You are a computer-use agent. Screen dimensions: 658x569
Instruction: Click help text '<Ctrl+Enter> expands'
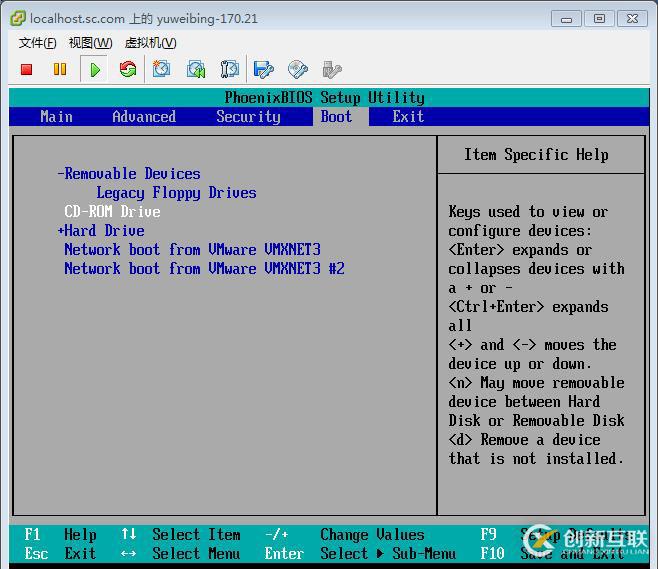click(x=528, y=307)
